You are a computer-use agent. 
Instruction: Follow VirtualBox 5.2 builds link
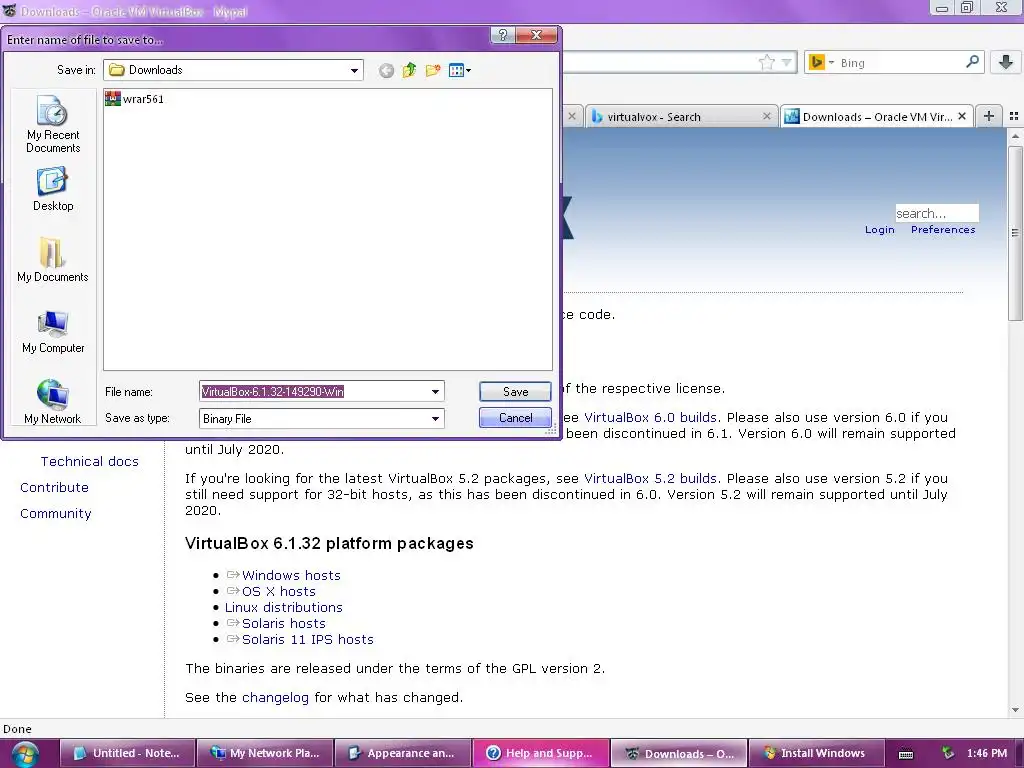coord(650,478)
